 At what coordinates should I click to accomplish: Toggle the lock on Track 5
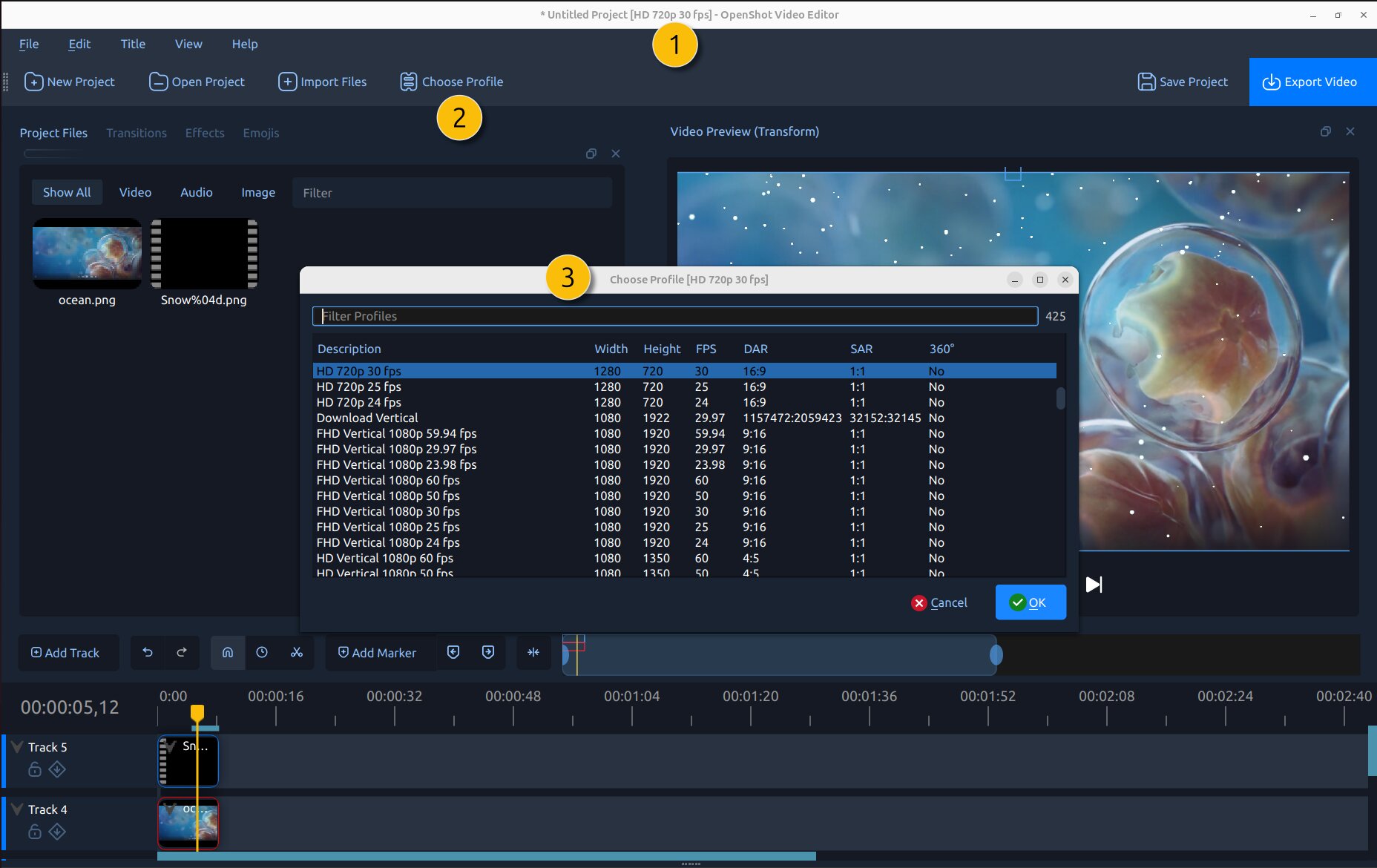click(x=35, y=769)
